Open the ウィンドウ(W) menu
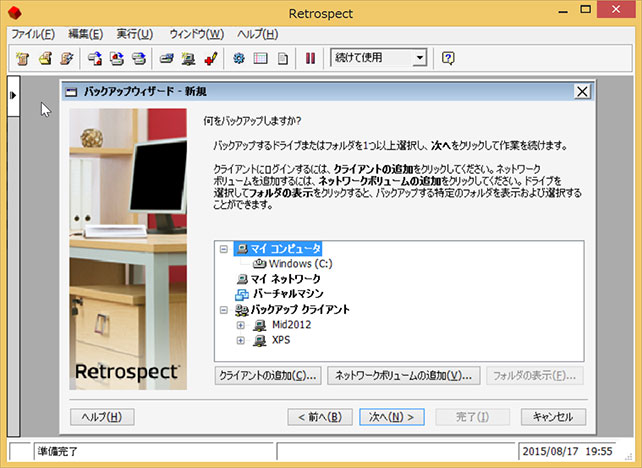 197,34
